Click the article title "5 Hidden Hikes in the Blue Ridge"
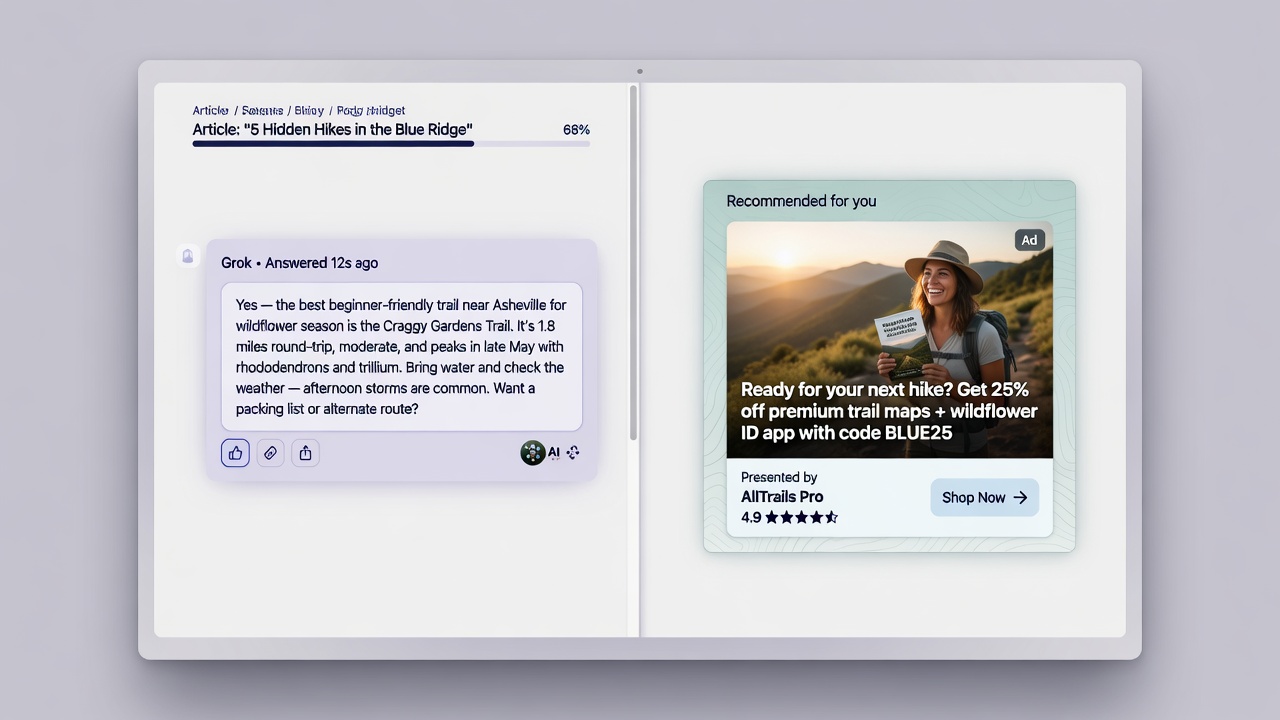The image size is (1280, 720). point(333,129)
